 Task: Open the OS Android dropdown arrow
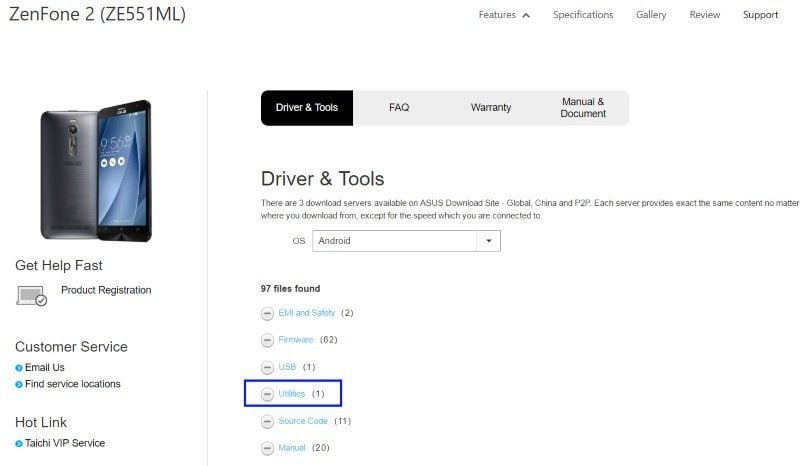coord(488,241)
